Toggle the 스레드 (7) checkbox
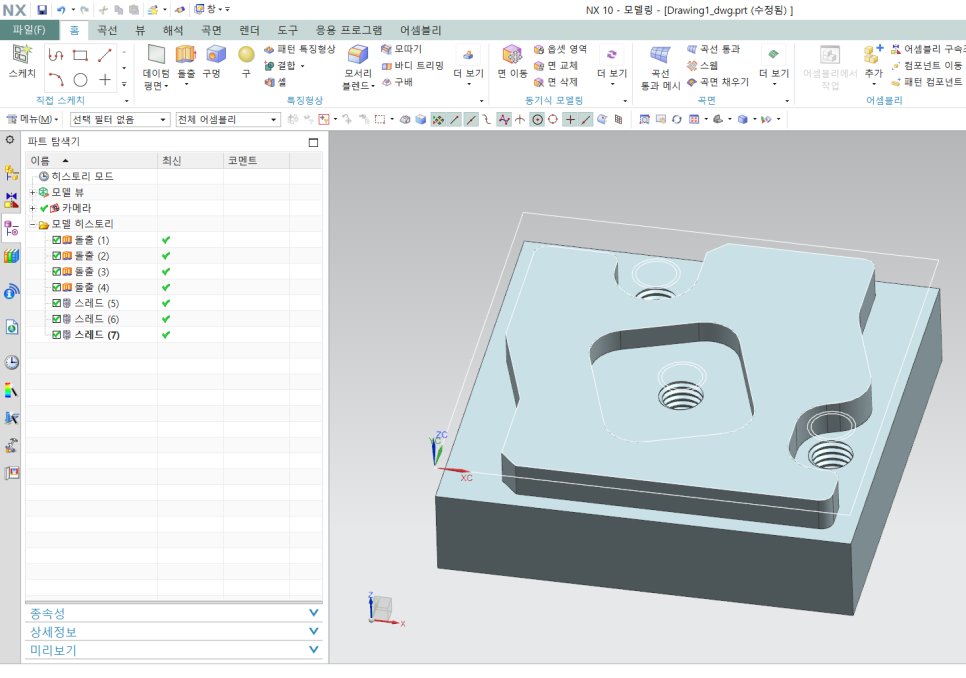 point(57,335)
